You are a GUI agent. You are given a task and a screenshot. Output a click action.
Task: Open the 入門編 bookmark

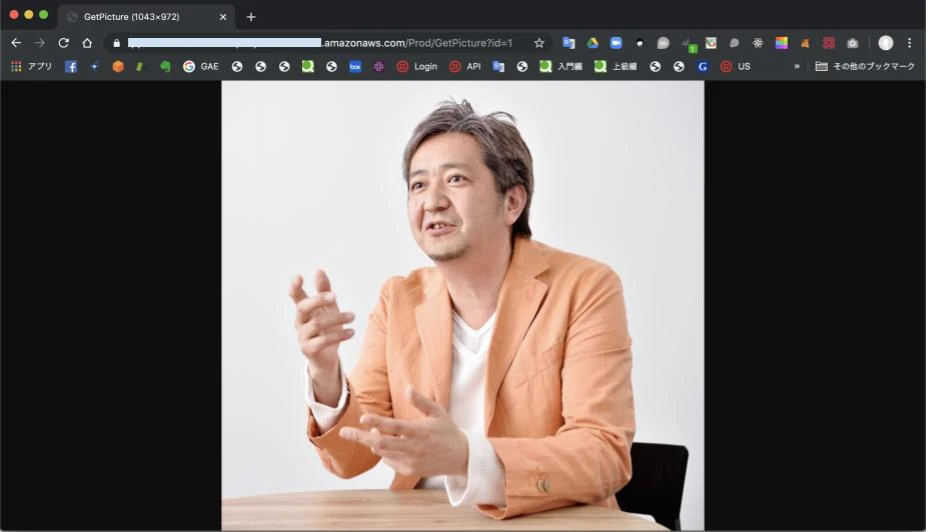[x=560, y=66]
